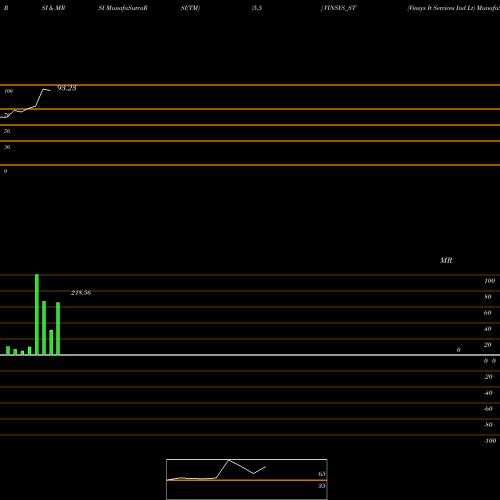500x500 pixels.
Task: Click the SI(TM) title text
Action: tap(190, 8)
